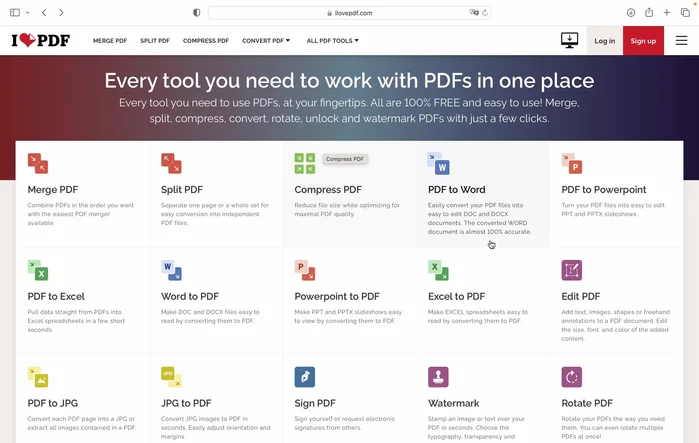
Task: Expand the Convert PDF dropdown
Action: pos(266,41)
